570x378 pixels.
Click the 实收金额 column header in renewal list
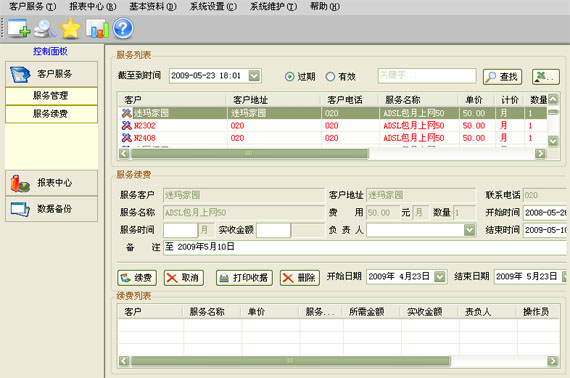pyautogui.click(x=429, y=312)
